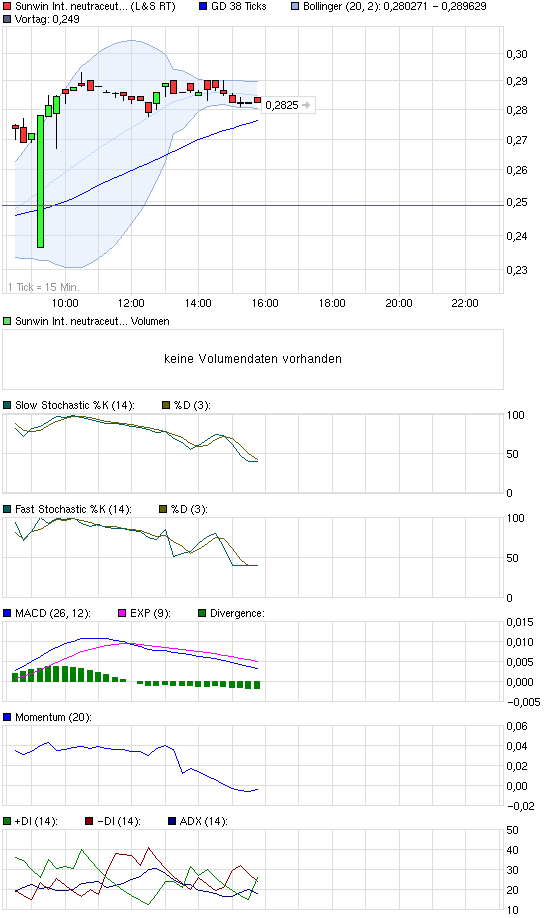Click the magenta EXP (9) swatch
The image size is (545, 918).
coord(122,613)
